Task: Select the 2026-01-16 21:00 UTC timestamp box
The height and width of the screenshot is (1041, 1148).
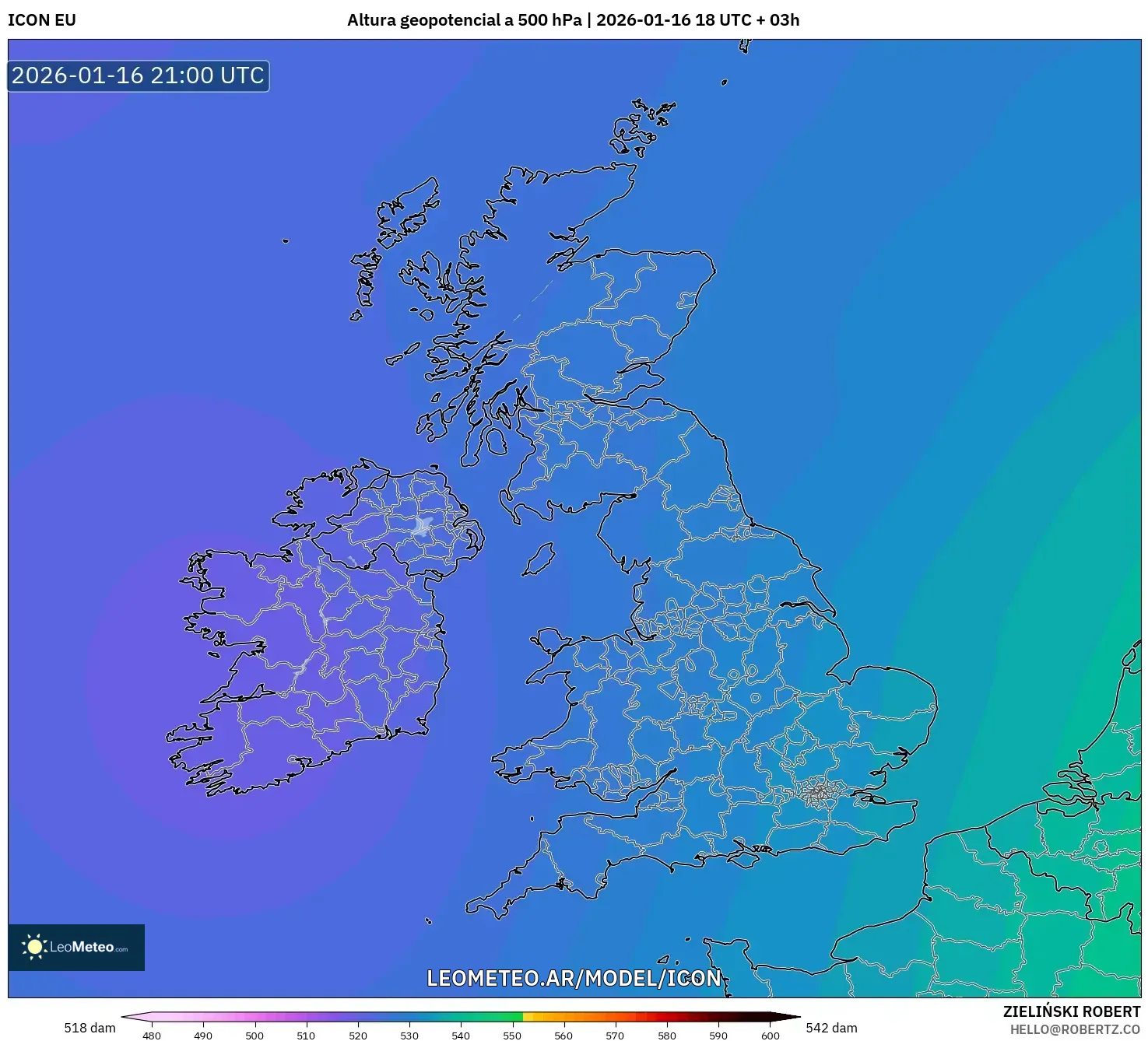Action: click(x=139, y=76)
